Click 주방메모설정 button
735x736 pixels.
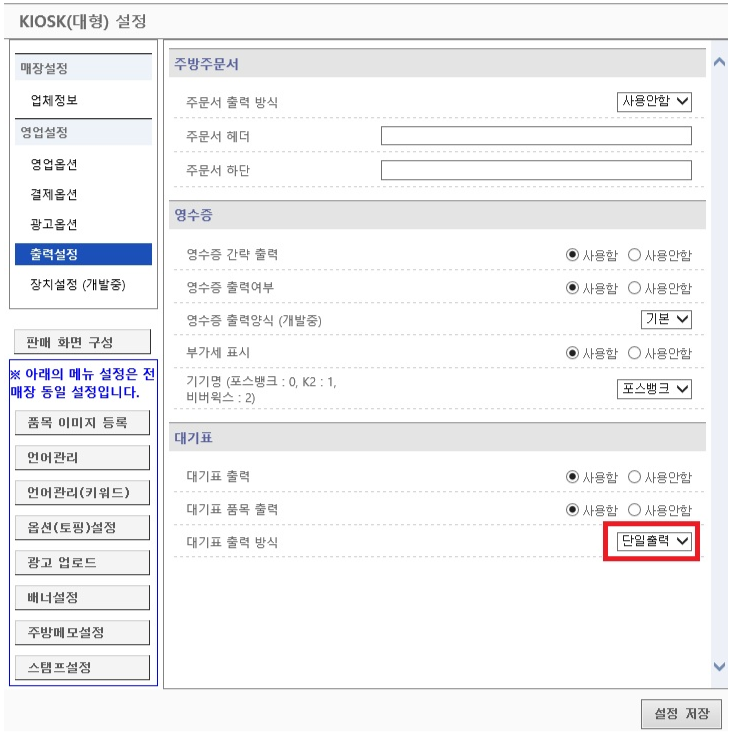(x=83, y=632)
